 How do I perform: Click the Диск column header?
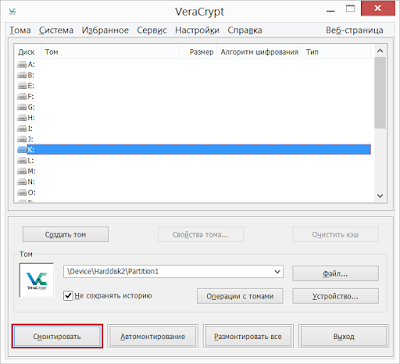point(27,52)
